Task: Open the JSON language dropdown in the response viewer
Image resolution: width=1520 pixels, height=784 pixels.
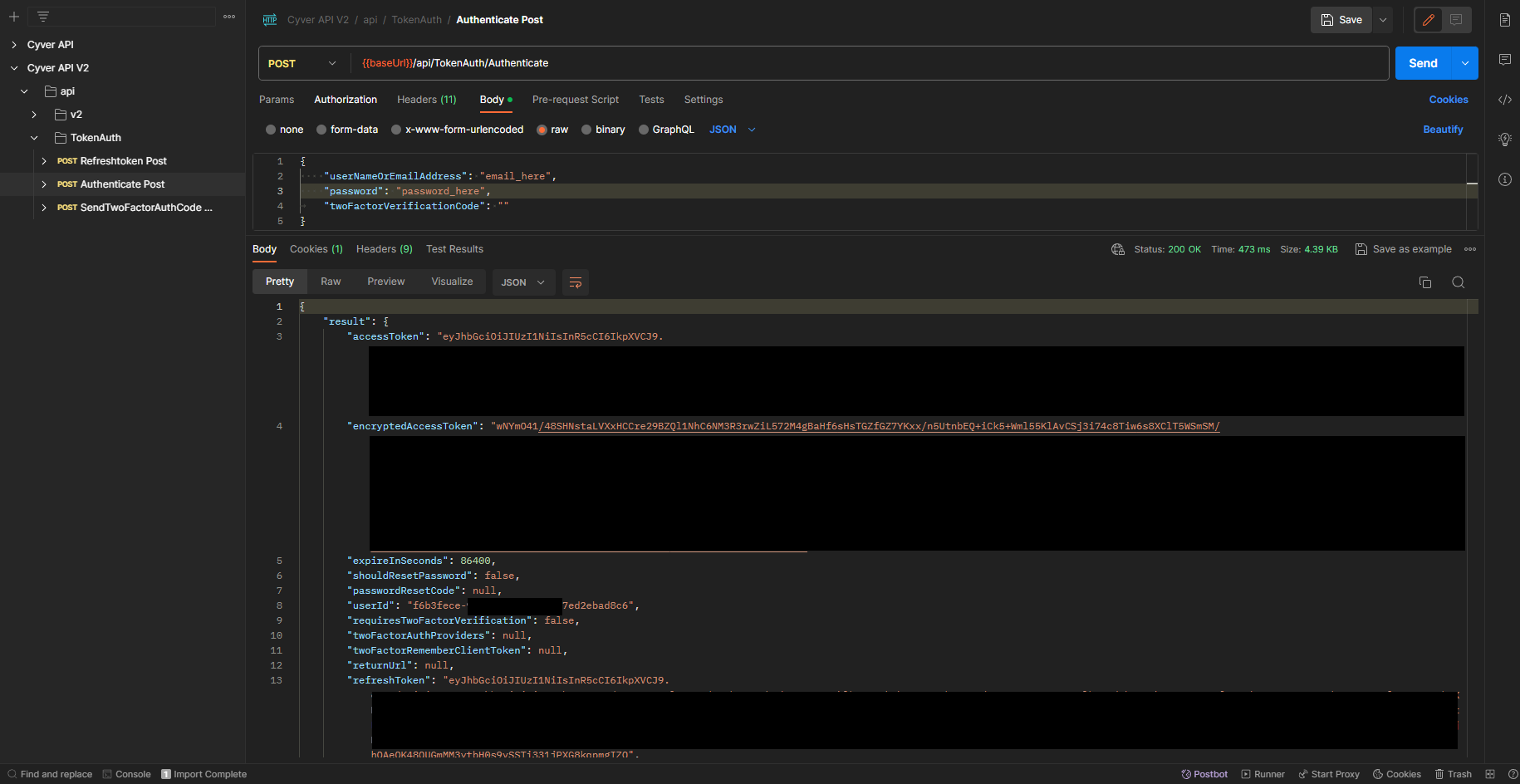Action: 523,282
